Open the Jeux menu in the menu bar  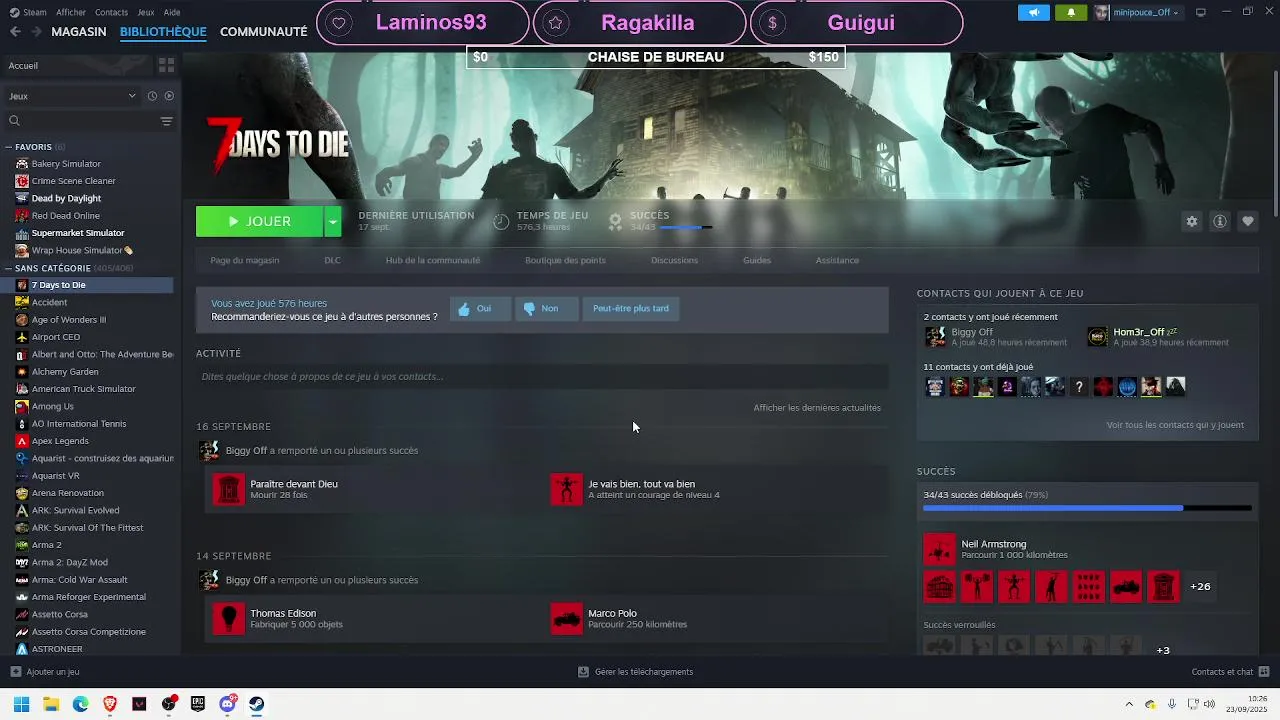[146, 12]
